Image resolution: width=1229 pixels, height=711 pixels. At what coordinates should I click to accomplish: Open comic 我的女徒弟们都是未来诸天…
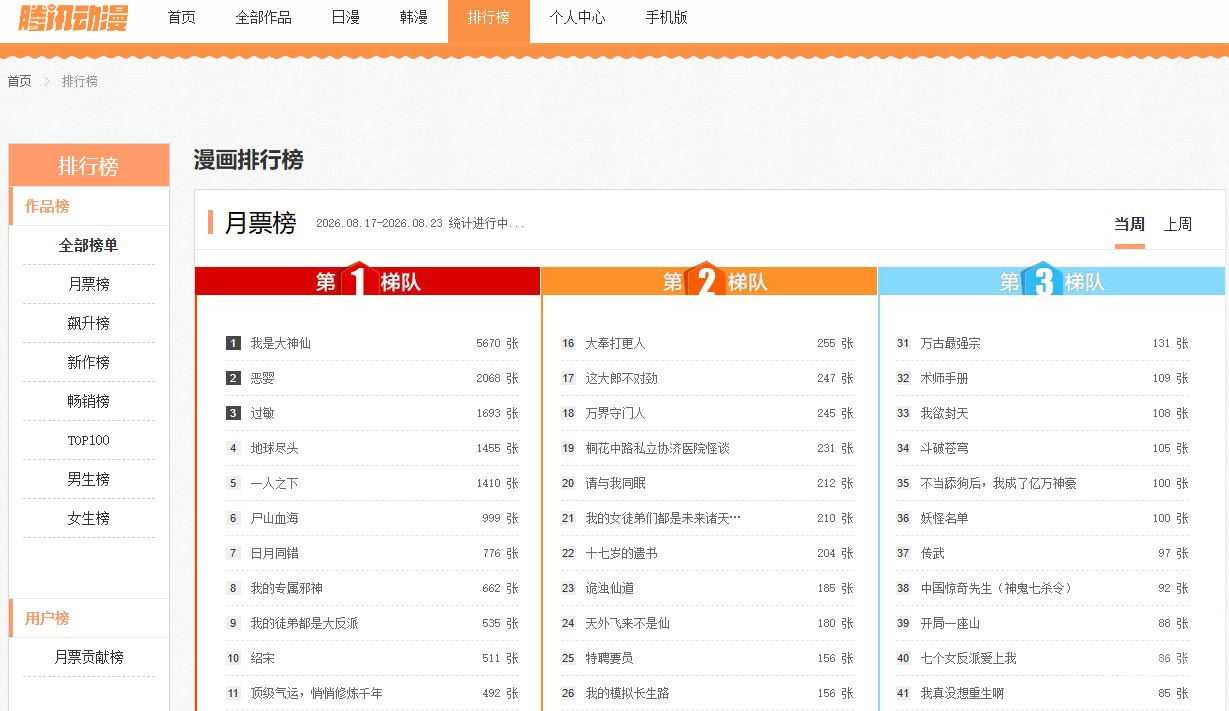coord(663,518)
